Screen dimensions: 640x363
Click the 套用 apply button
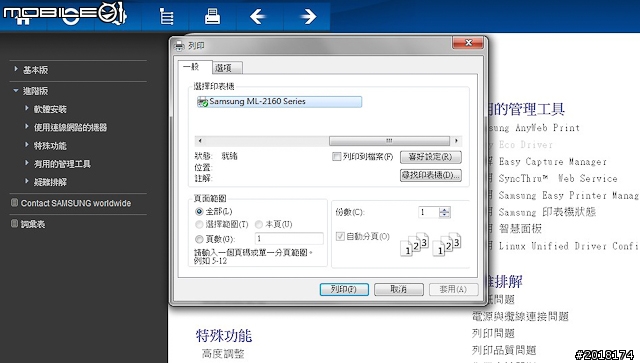(x=453, y=290)
